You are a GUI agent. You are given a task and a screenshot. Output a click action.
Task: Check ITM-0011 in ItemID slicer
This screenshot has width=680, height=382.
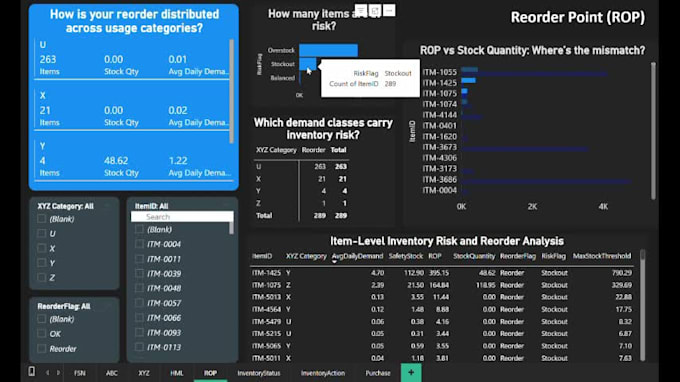pos(139,259)
